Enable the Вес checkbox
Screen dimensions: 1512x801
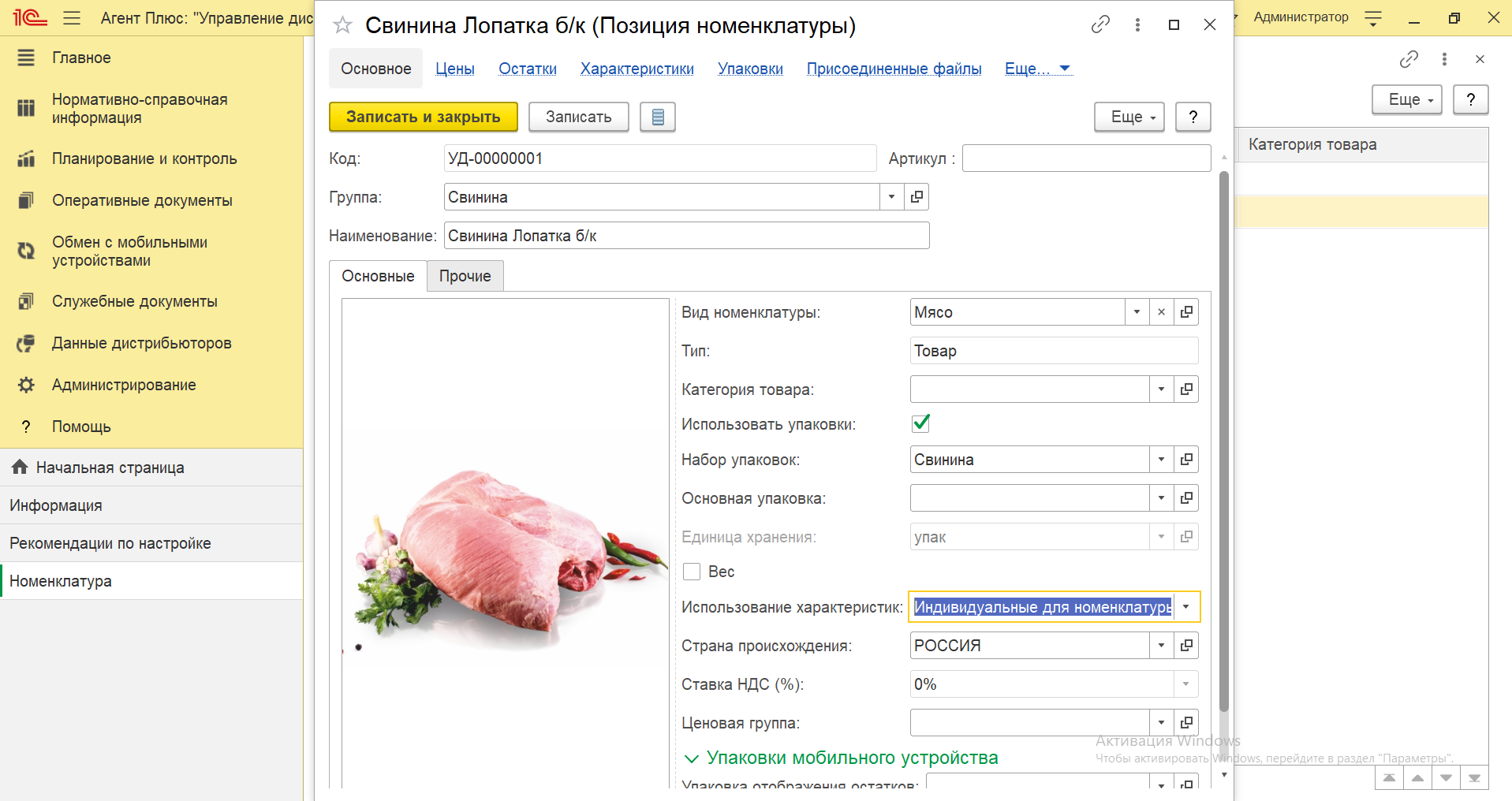click(x=692, y=572)
